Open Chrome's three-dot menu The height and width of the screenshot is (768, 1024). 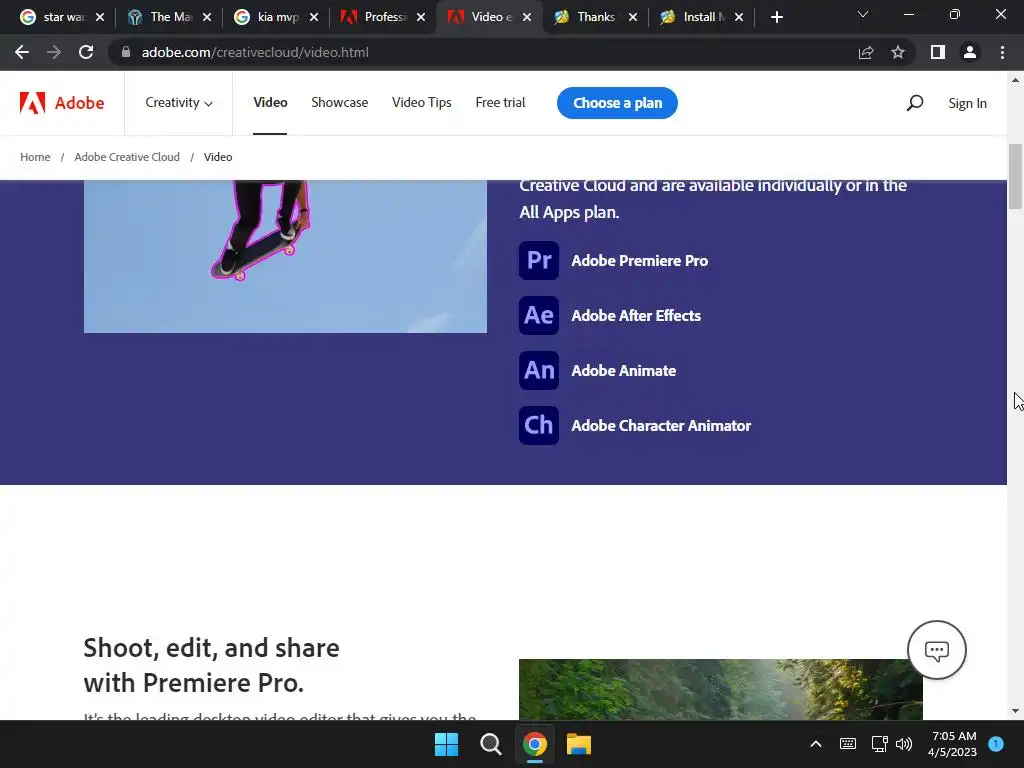(x=1002, y=52)
